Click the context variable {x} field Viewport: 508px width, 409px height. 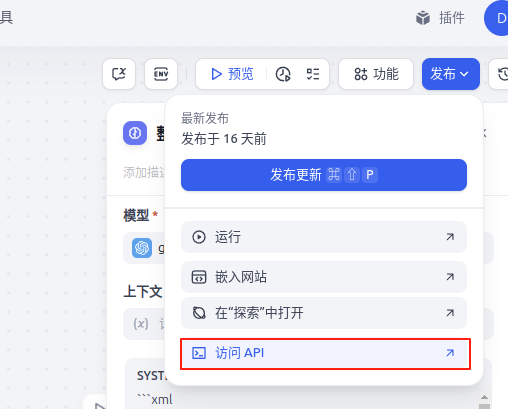click(x=144, y=324)
